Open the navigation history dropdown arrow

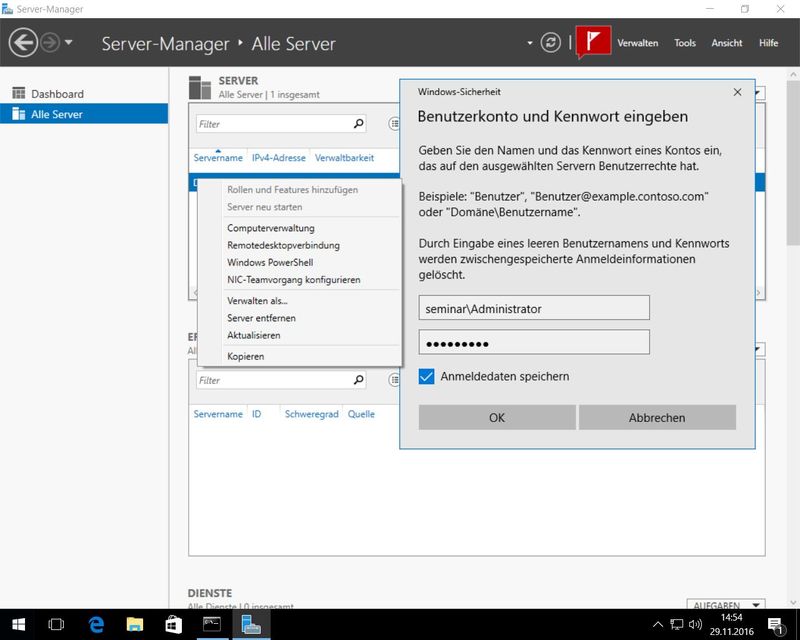[69, 43]
